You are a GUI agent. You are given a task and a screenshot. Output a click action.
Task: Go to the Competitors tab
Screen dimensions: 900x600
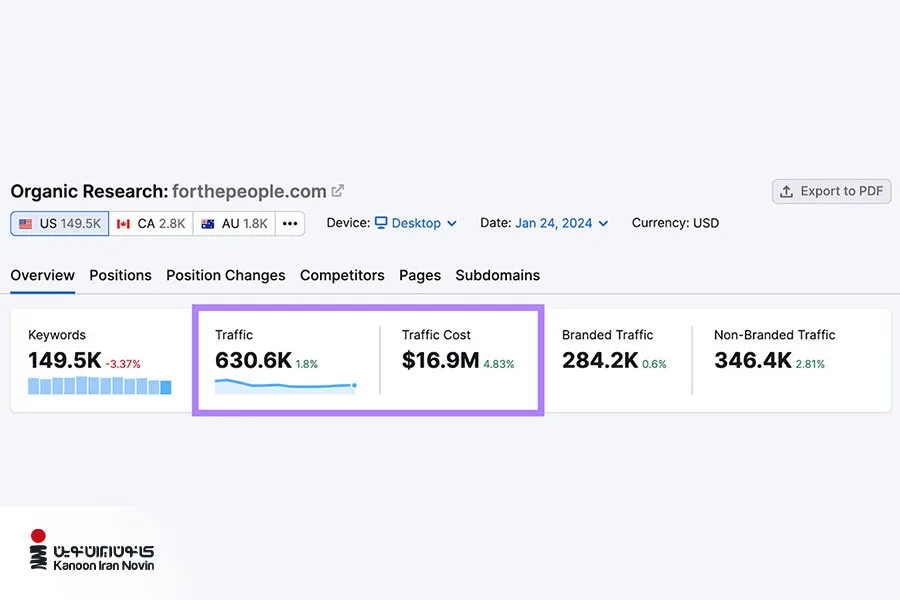(x=342, y=276)
